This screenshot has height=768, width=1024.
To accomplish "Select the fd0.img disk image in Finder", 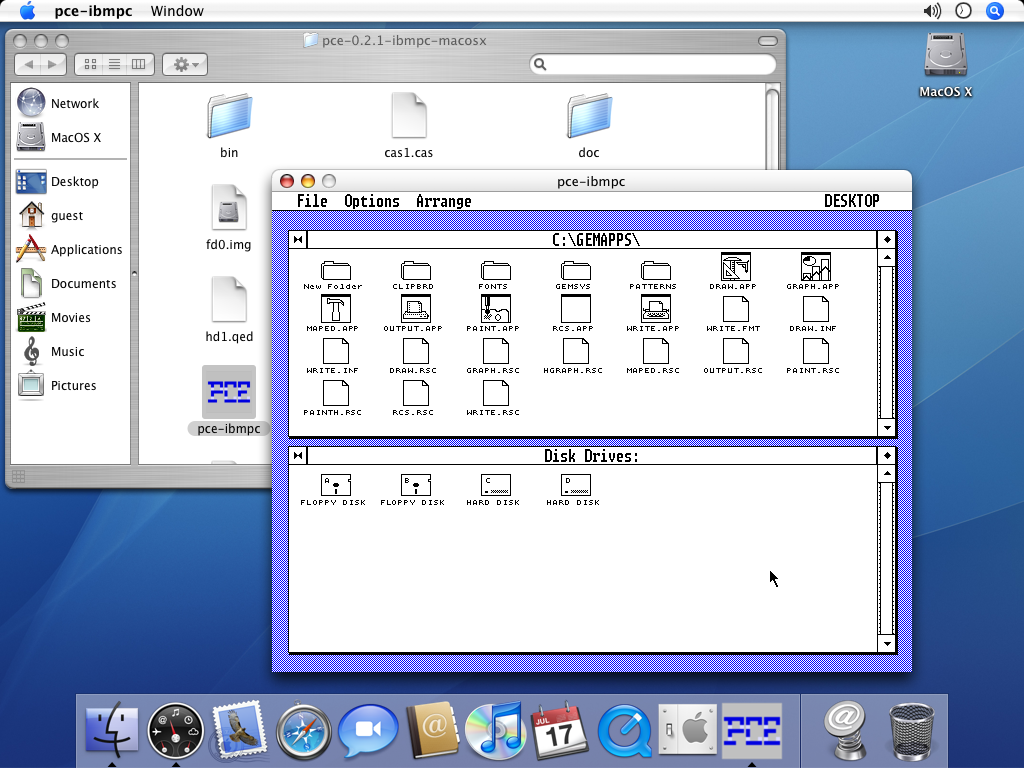I will click(x=229, y=208).
